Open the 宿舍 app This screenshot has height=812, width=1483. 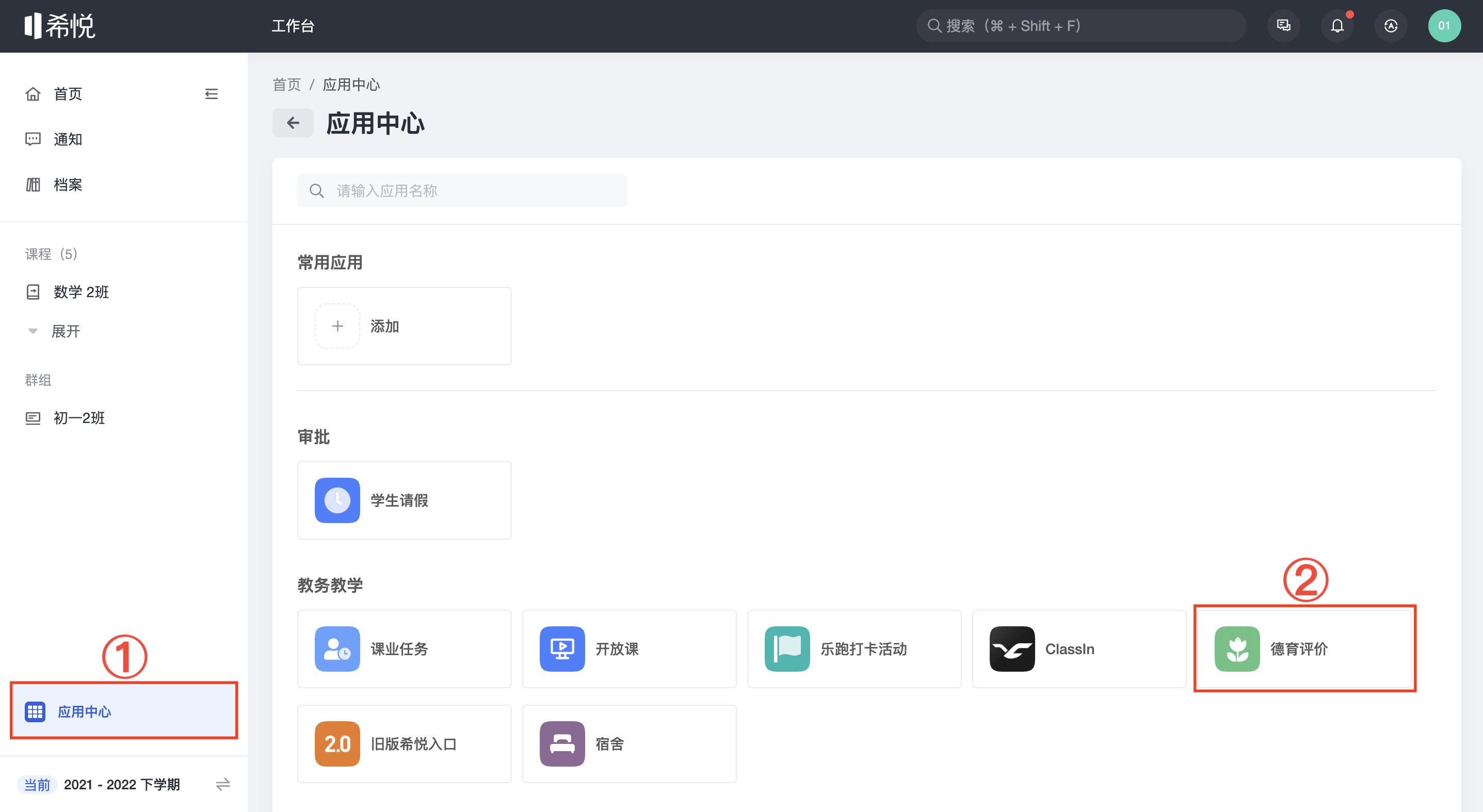click(x=629, y=744)
